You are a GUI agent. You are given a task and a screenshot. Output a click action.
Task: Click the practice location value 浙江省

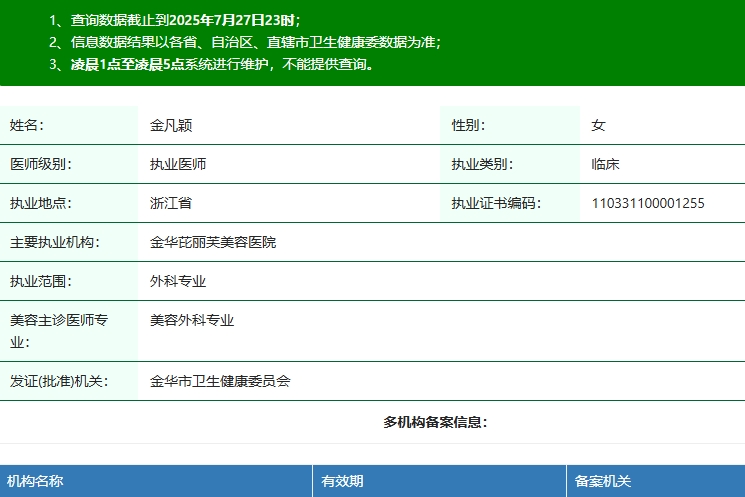(171, 203)
